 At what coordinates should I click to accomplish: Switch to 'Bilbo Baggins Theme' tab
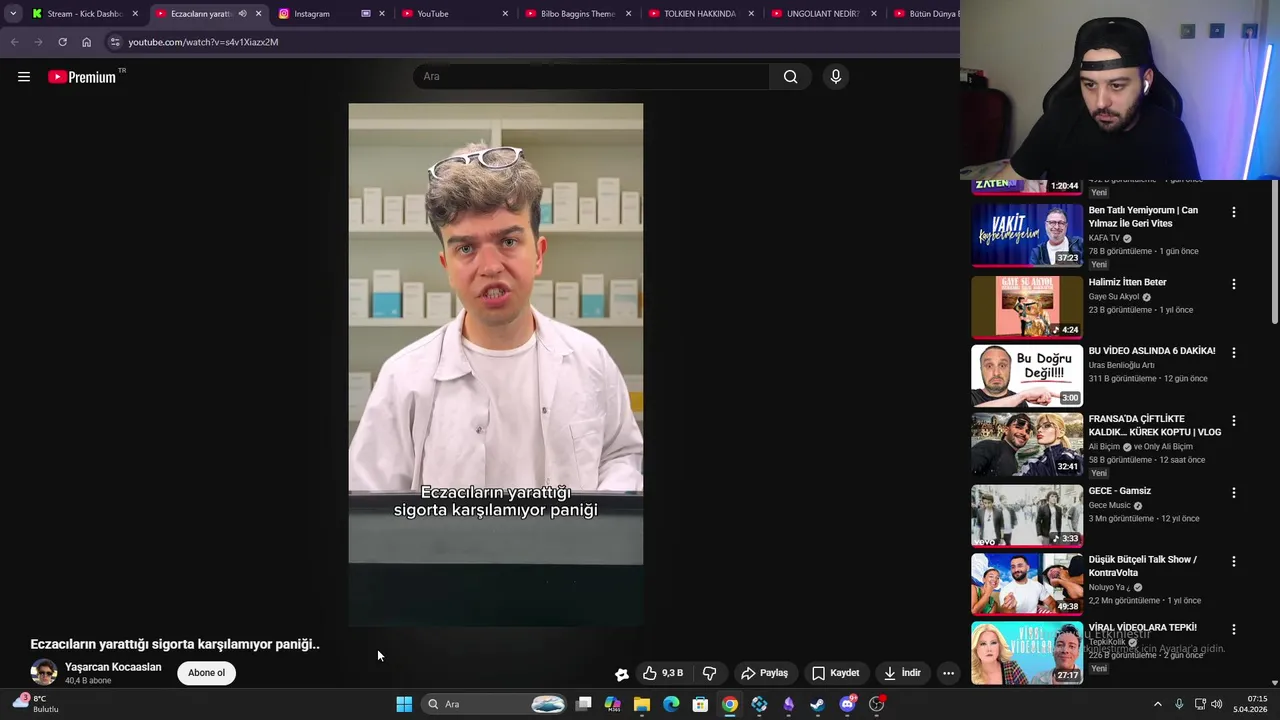pyautogui.click(x=576, y=14)
